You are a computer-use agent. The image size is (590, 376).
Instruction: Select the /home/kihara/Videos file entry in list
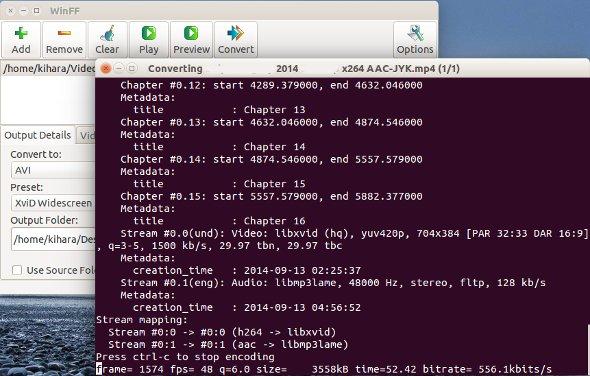[48, 69]
